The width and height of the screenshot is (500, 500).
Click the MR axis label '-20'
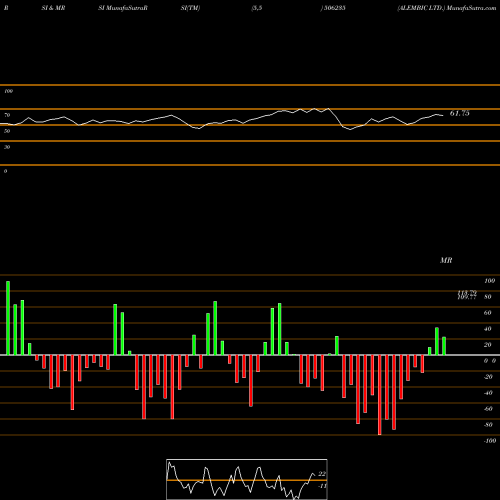pos(488,377)
